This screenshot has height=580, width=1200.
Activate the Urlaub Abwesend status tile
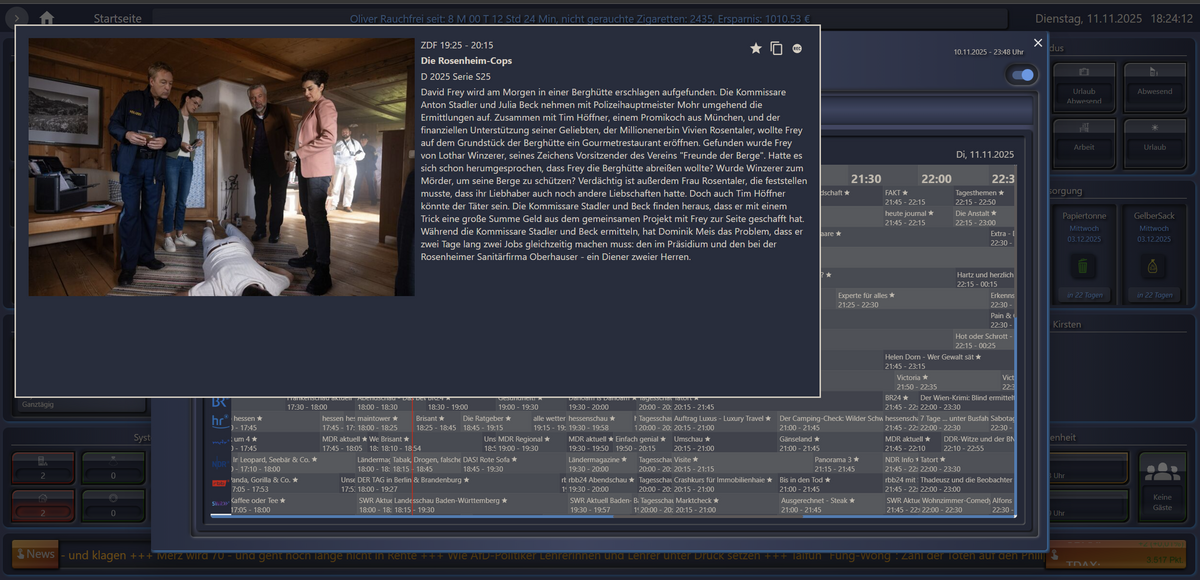click(x=1084, y=88)
